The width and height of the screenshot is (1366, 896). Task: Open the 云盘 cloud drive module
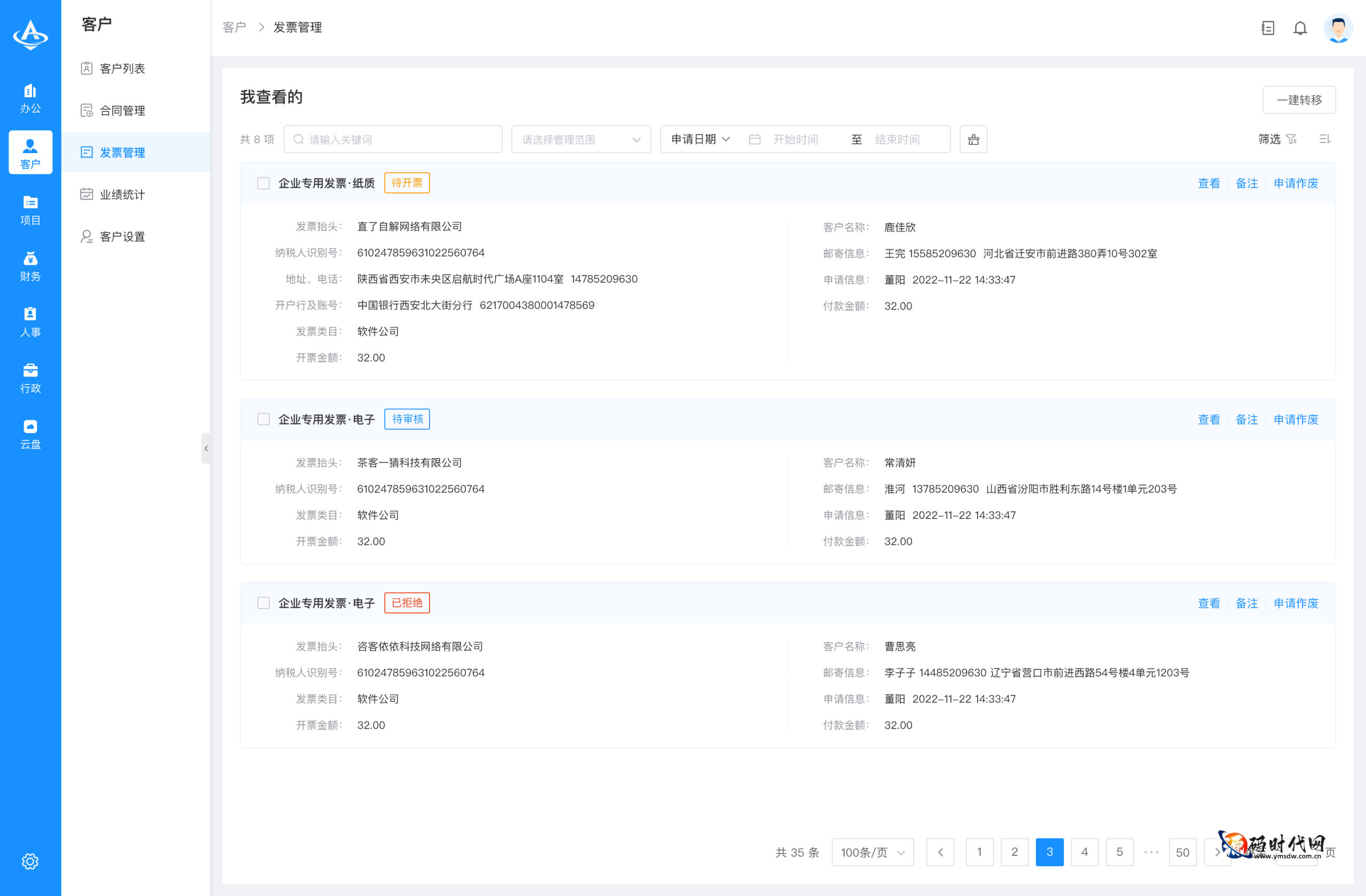click(30, 434)
